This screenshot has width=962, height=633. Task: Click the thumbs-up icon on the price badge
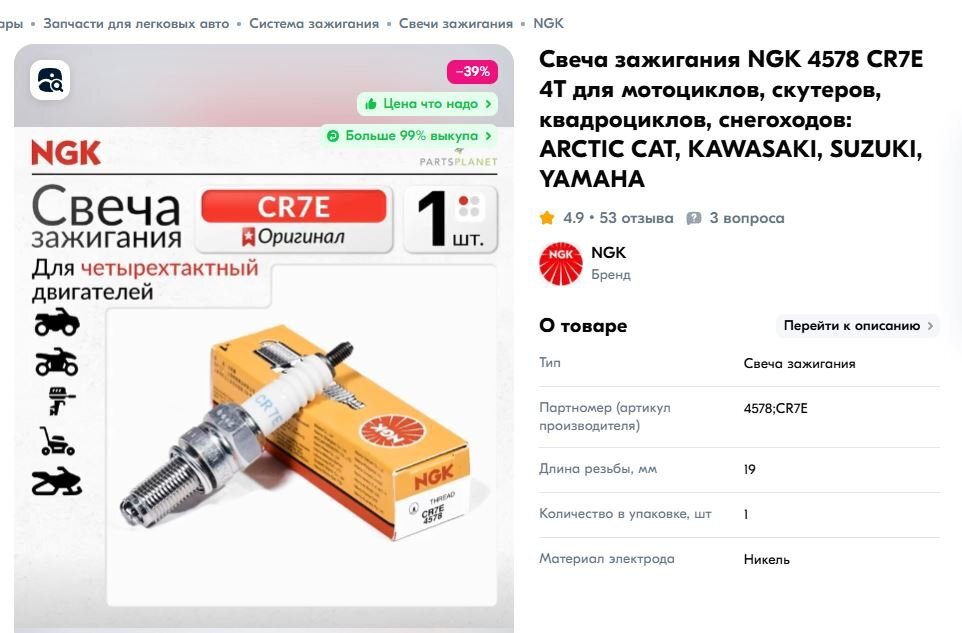click(371, 104)
